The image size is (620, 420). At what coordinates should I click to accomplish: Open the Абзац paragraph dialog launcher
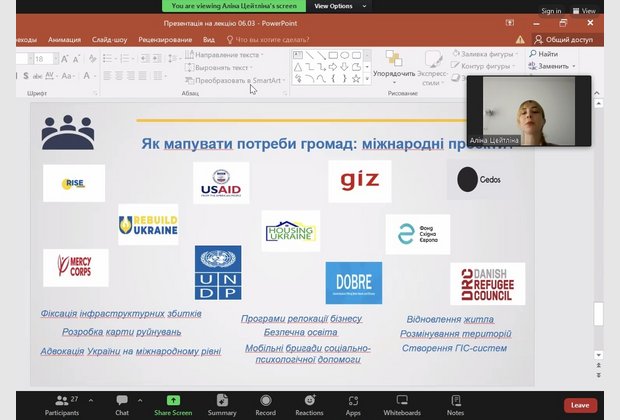tap(285, 93)
